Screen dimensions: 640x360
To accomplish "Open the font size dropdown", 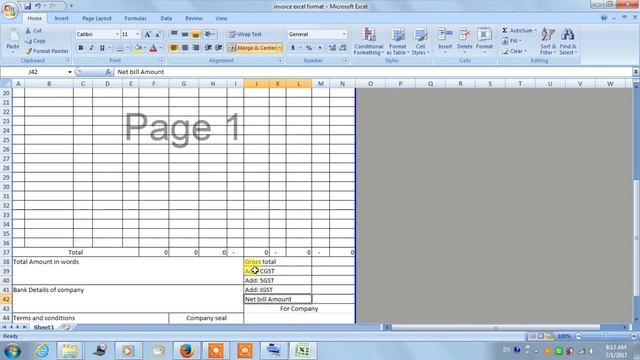I will pyautogui.click(x=138, y=34).
